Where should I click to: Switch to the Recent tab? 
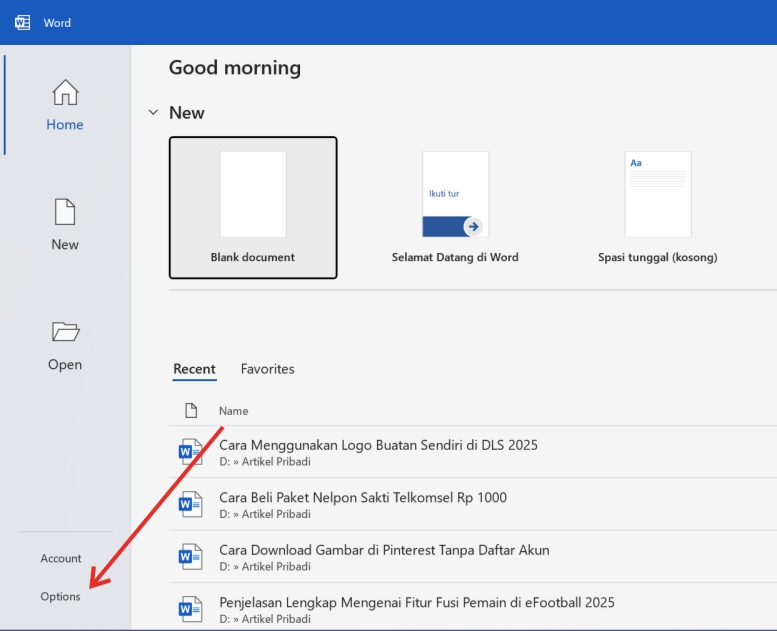194,369
